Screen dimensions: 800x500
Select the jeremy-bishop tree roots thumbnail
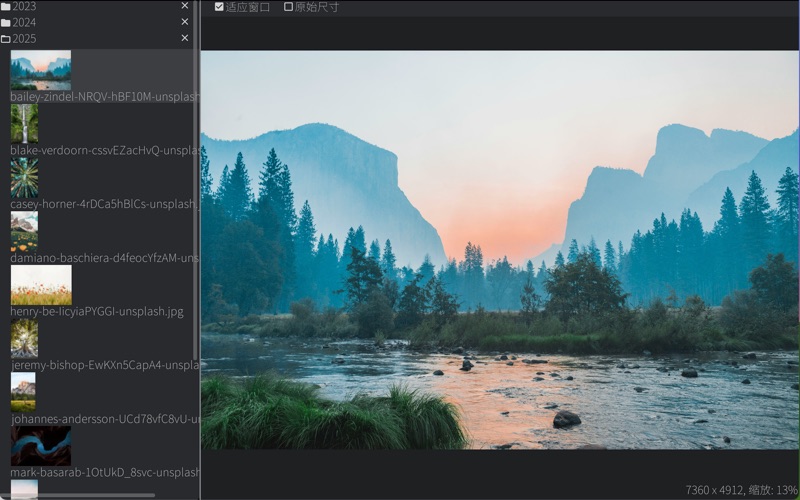coord(24,338)
